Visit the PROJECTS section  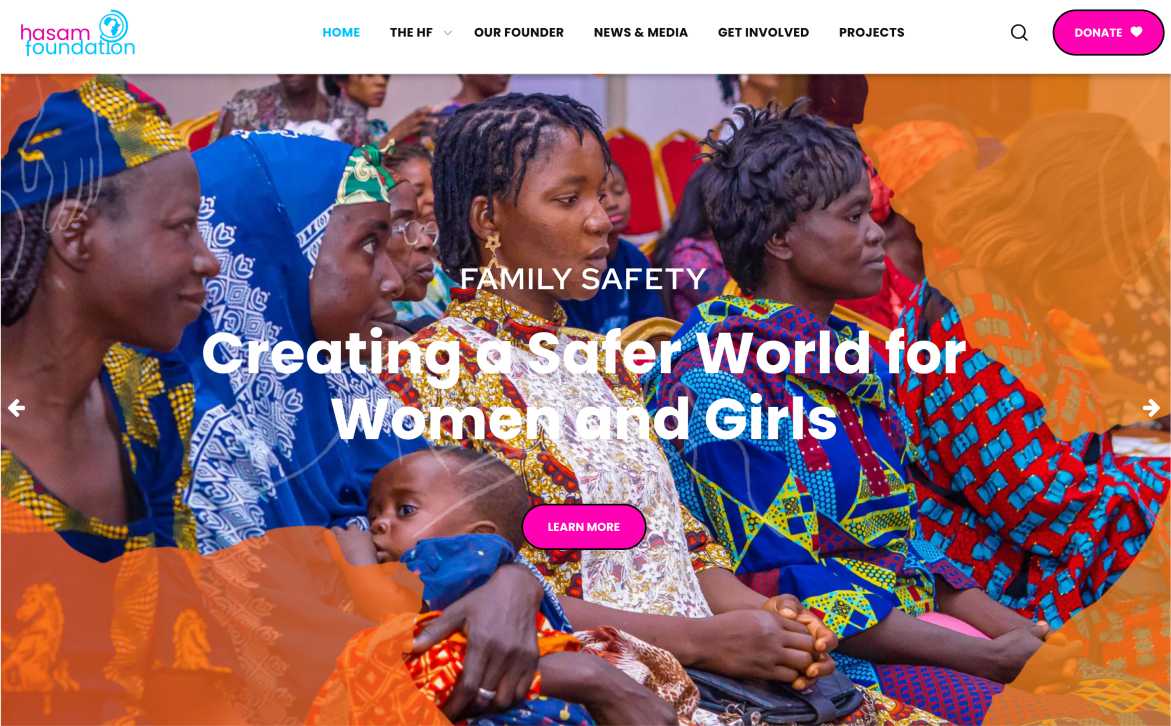click(872, 33)
